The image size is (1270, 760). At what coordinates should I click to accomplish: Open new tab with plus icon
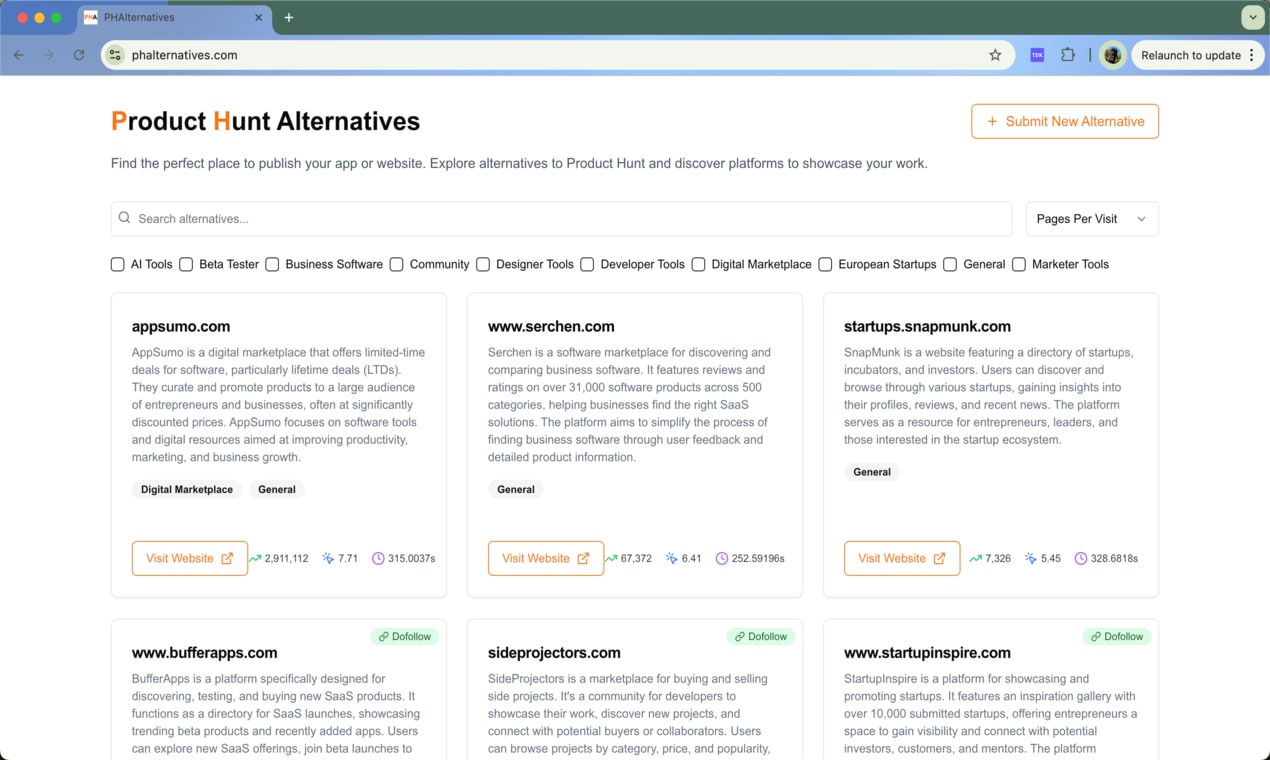pyautogui.click(x=289, y=17)
